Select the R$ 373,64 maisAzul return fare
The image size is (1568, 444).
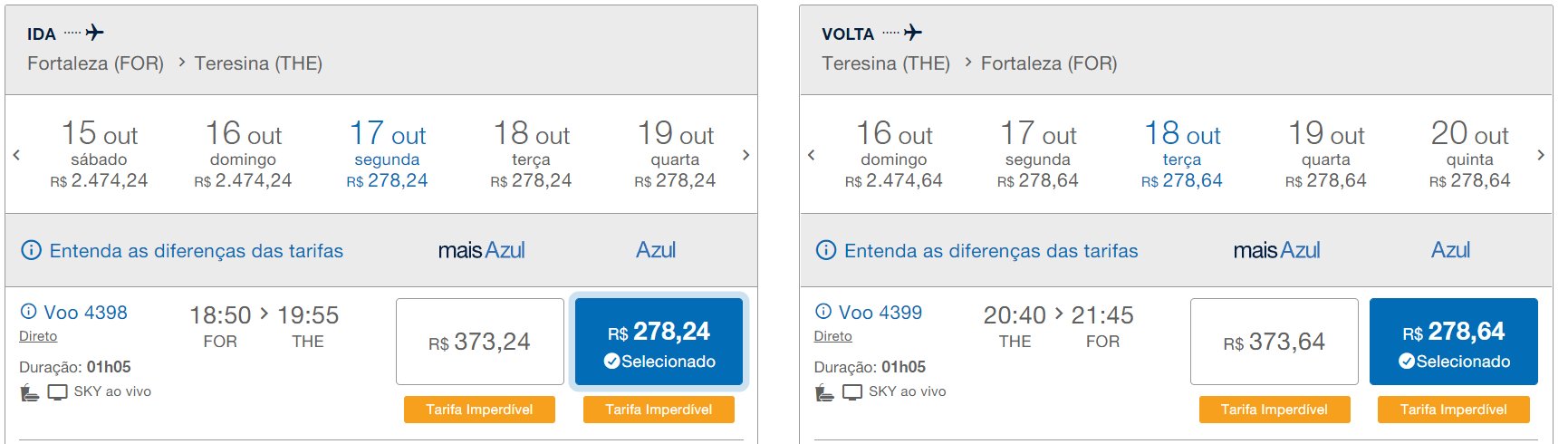(x=1275, y=342)
